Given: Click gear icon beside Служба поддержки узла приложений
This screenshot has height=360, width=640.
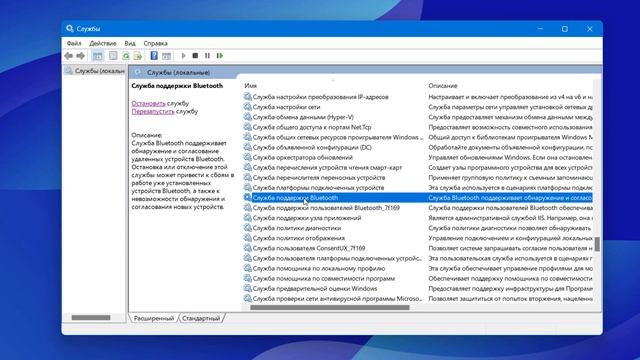Looking at the screenshot, I should (247, 218).
